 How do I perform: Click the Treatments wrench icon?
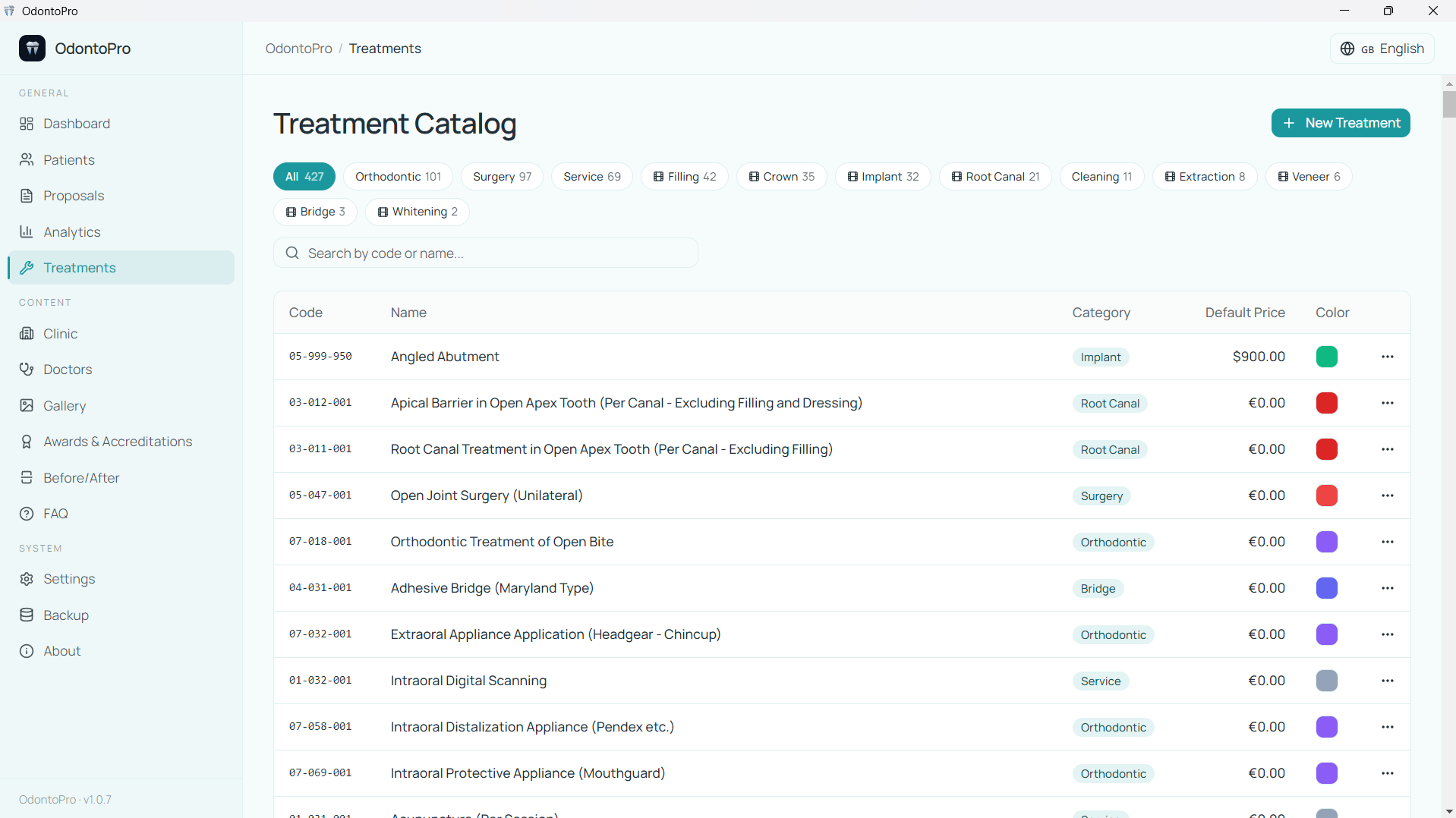coord(27,268)
